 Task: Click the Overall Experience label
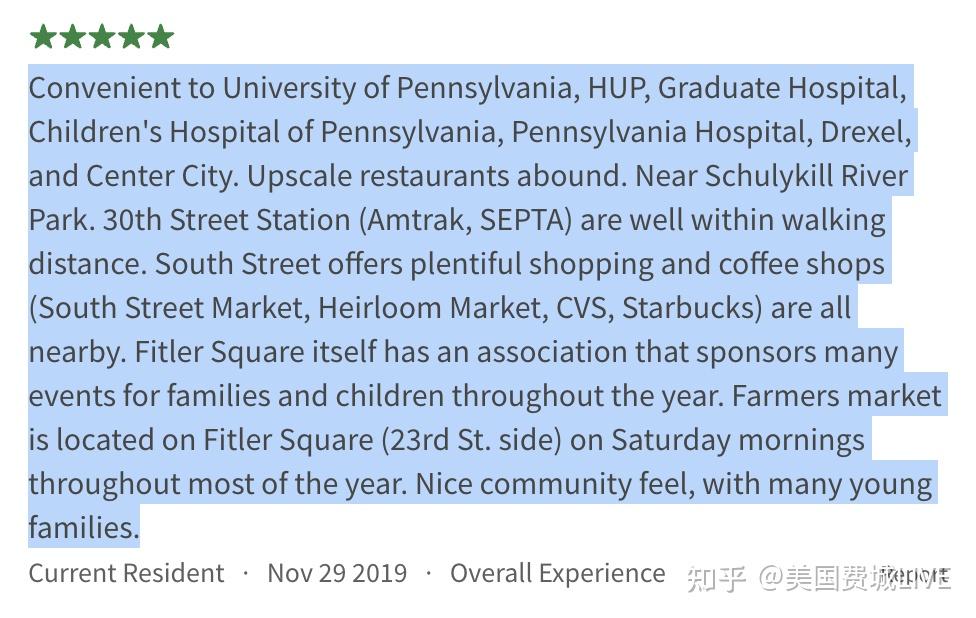click(x=558, y=573)
